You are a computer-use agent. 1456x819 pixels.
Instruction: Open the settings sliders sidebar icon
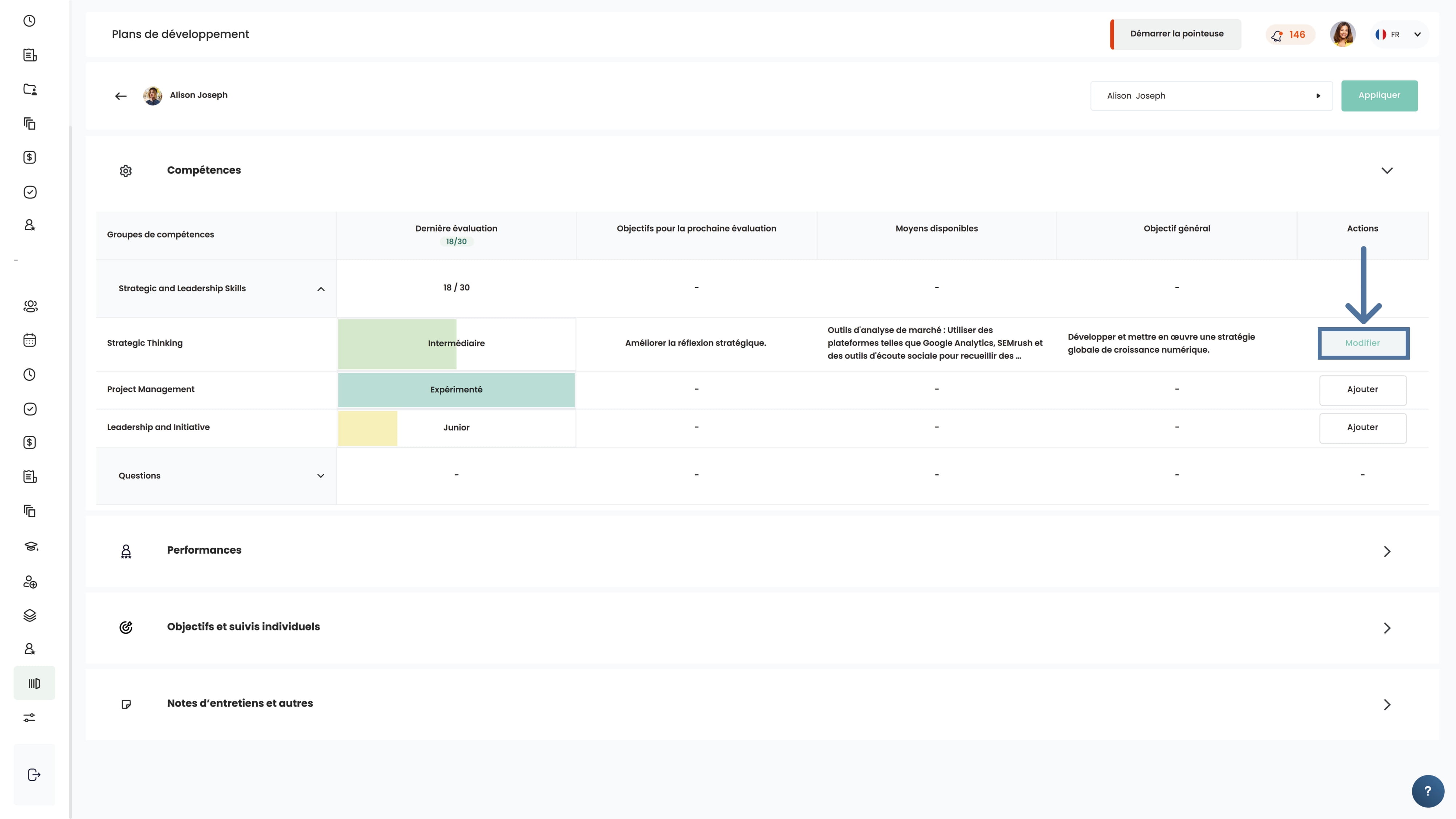(x=30, y=718)
